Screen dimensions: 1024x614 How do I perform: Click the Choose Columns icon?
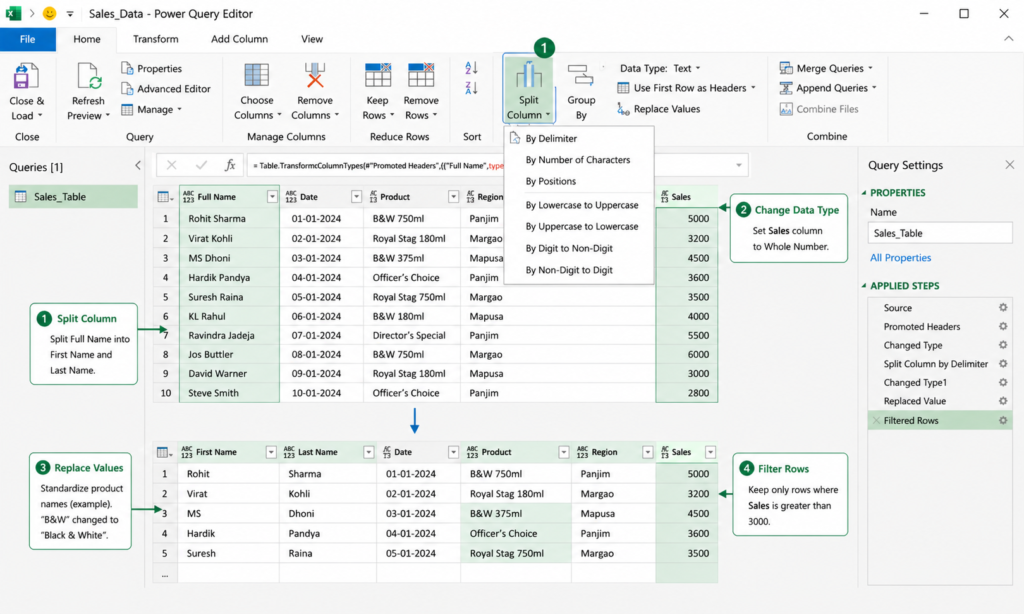[x=256, y=75]
